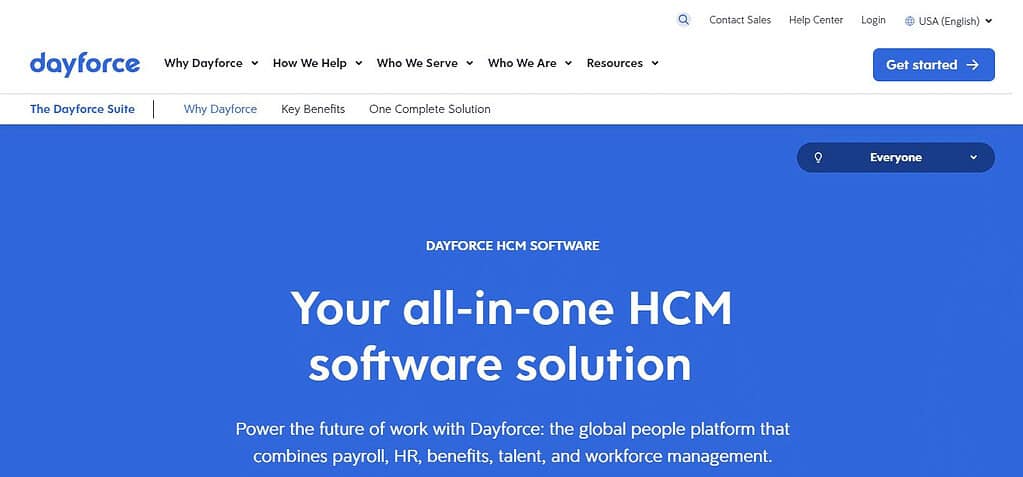Click the 'Your all-in-one HCM' headline
1023x477 pixels.
click(x=512, y=337)
